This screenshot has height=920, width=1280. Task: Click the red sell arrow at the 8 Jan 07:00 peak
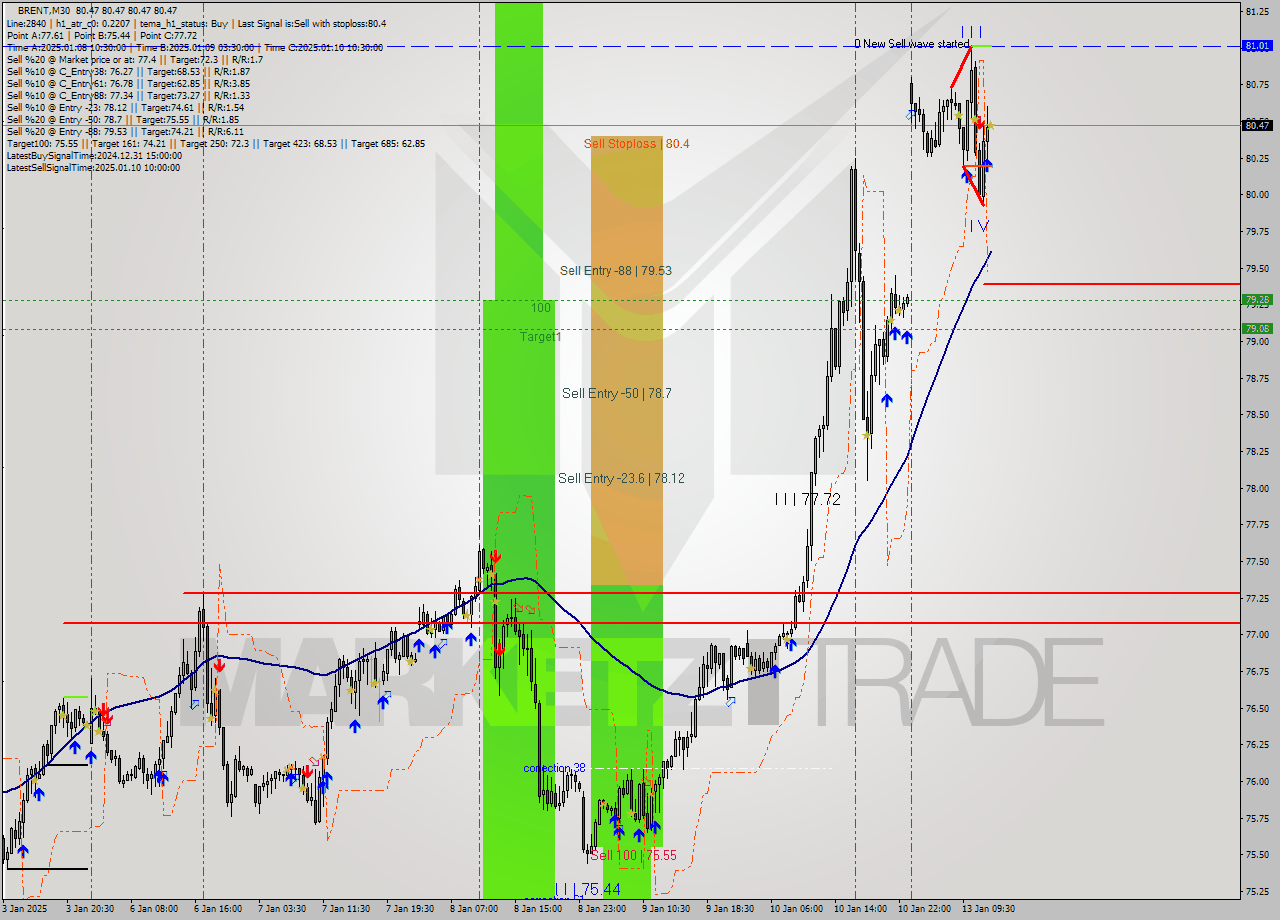(x=496, y=556)
